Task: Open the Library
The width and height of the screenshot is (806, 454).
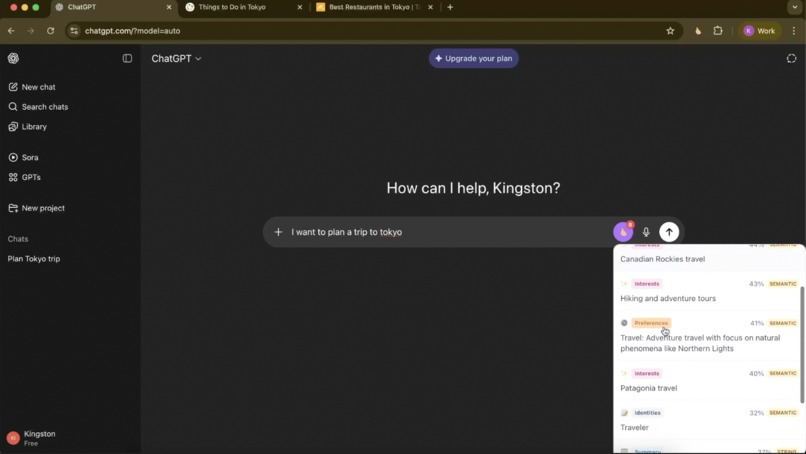Action: click(27, 126)
